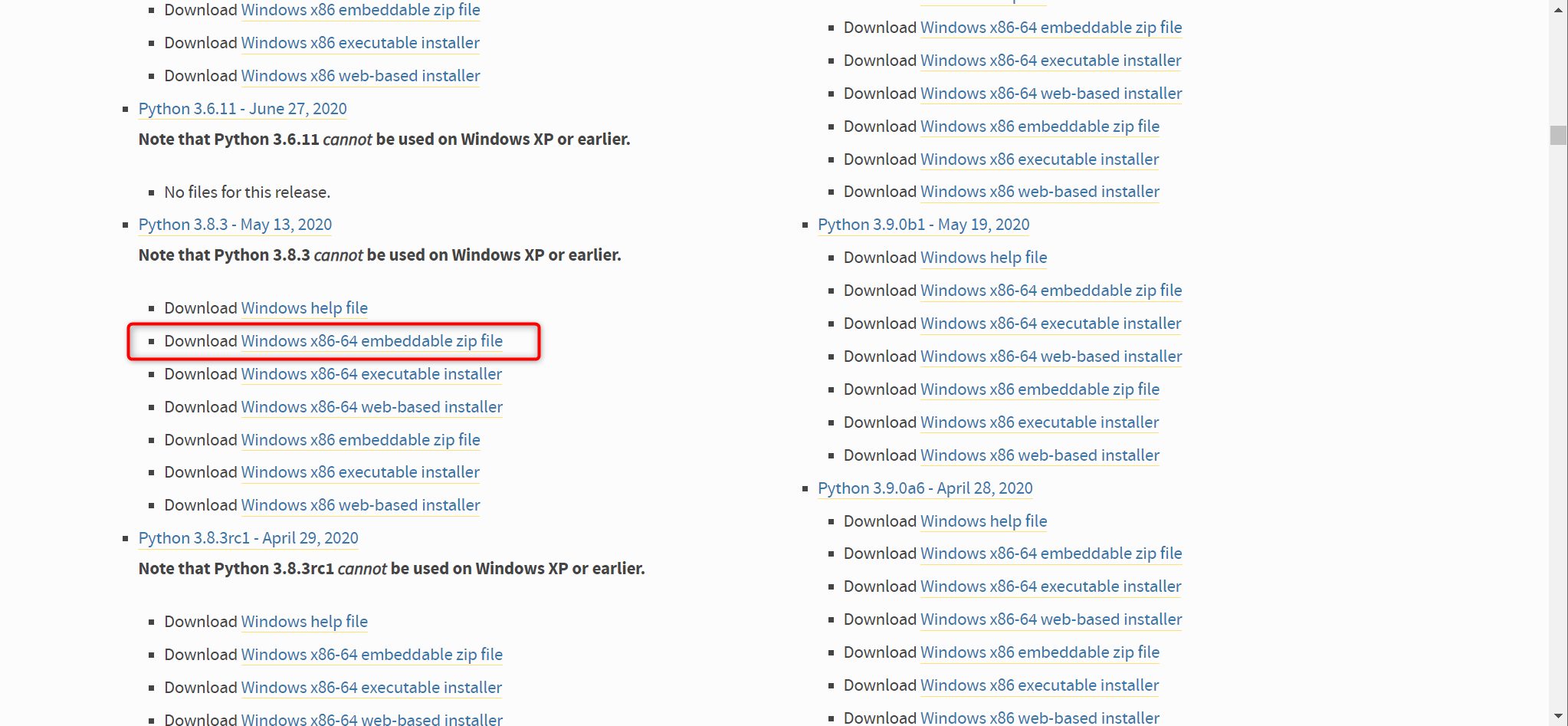Click the note 'Python 3.8.3 cannot be used on Windows XP'
Image resolution: width=1568 pixels, height=726 pixels.
click(x=379, y=255)
